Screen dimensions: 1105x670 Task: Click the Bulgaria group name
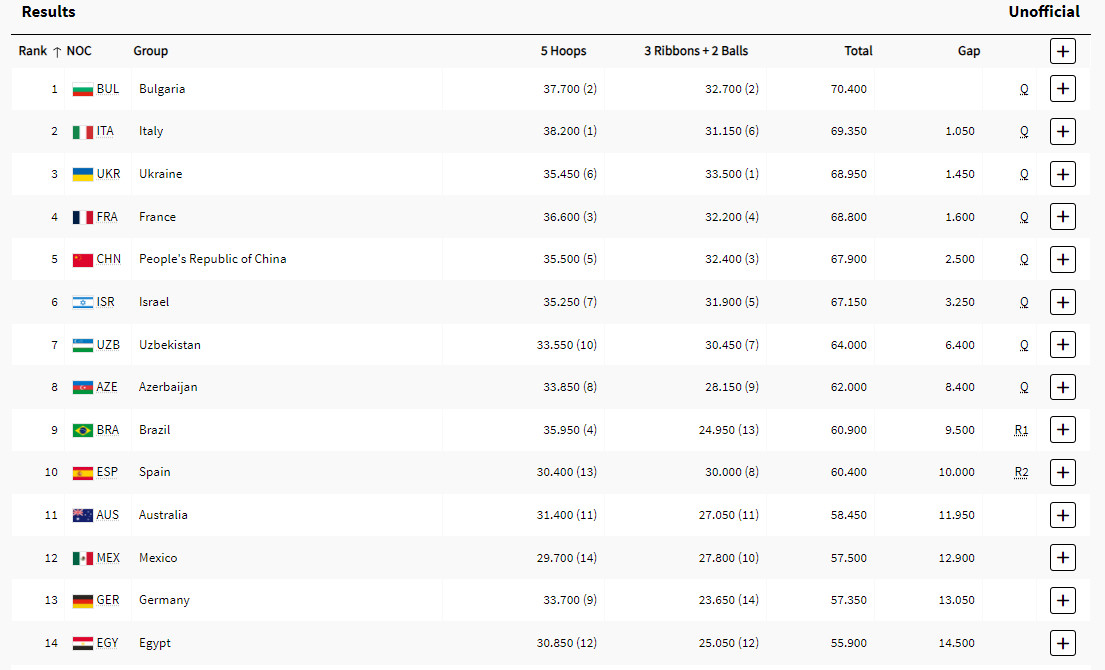(162, 89)
